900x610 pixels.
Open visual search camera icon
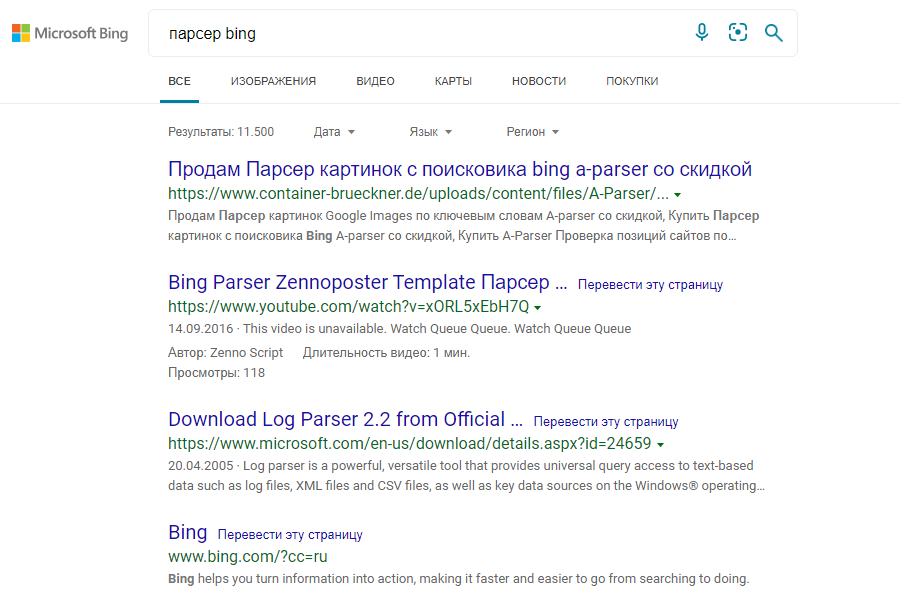tap(738, 33)
